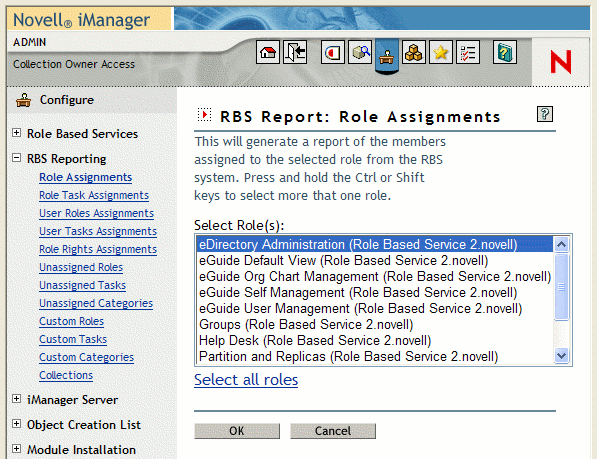
Task: Open the stacked boxes toolbar icon
Action: coord(414,52)
